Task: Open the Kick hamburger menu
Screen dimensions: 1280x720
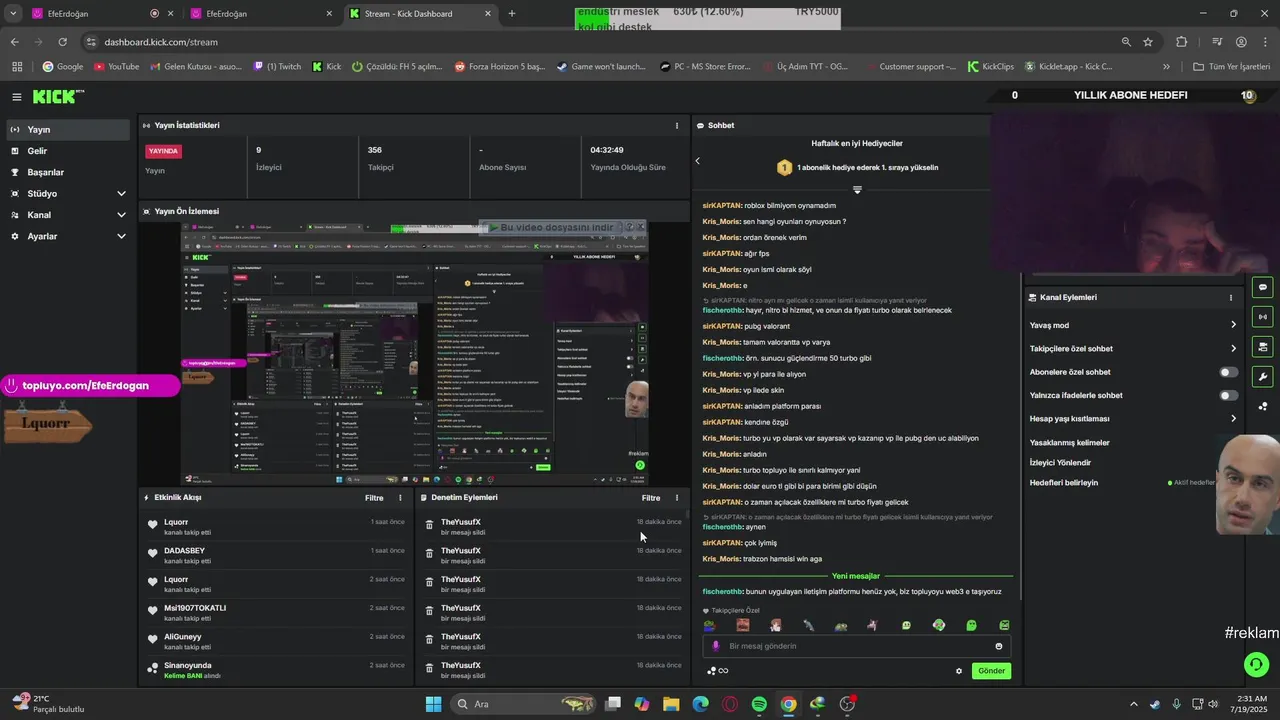Action: pos(17,97)
